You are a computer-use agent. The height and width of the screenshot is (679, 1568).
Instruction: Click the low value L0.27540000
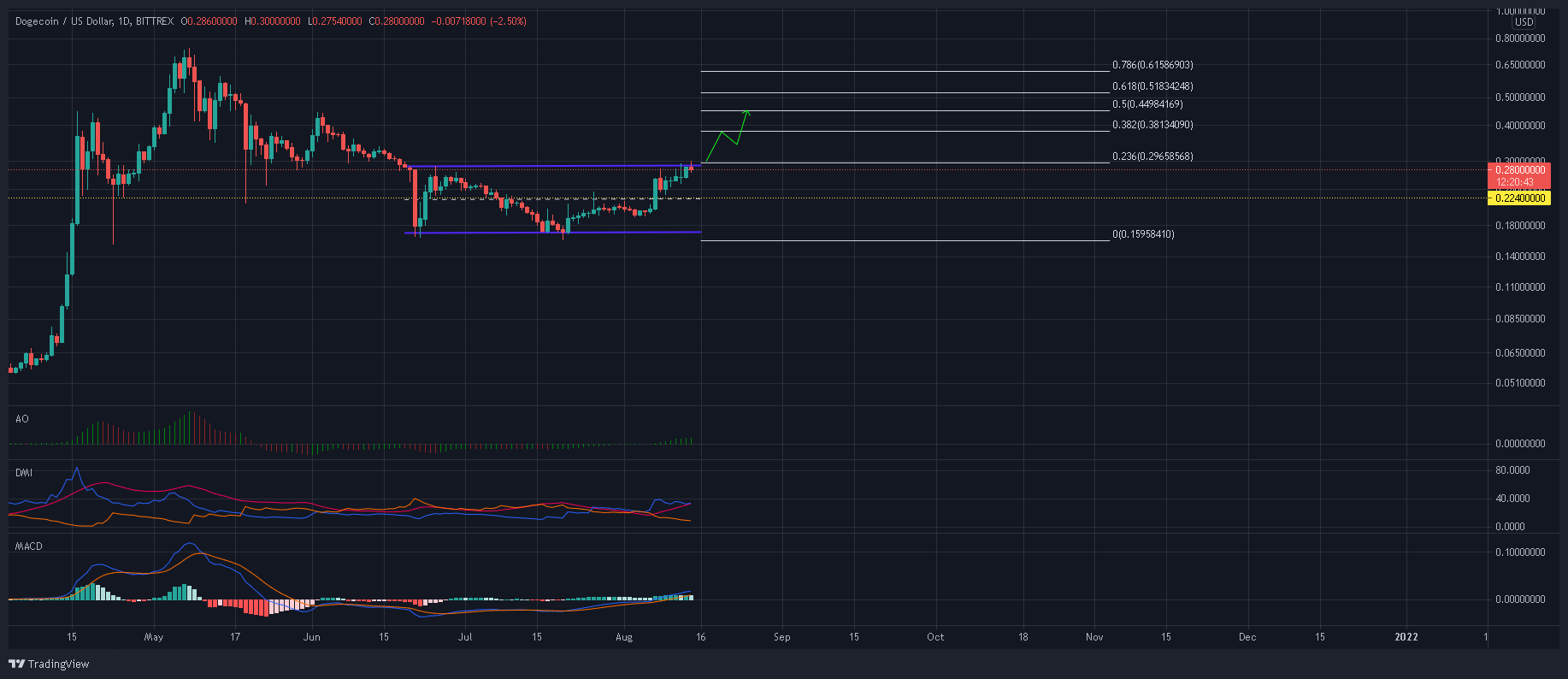click(x=334, y=21)
